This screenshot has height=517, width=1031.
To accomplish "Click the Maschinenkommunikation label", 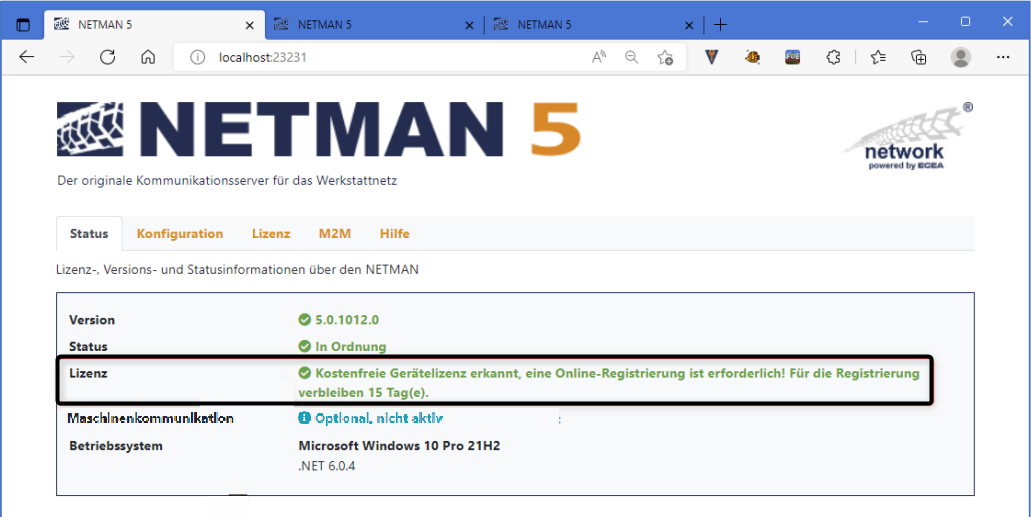I will click(151, 418).
